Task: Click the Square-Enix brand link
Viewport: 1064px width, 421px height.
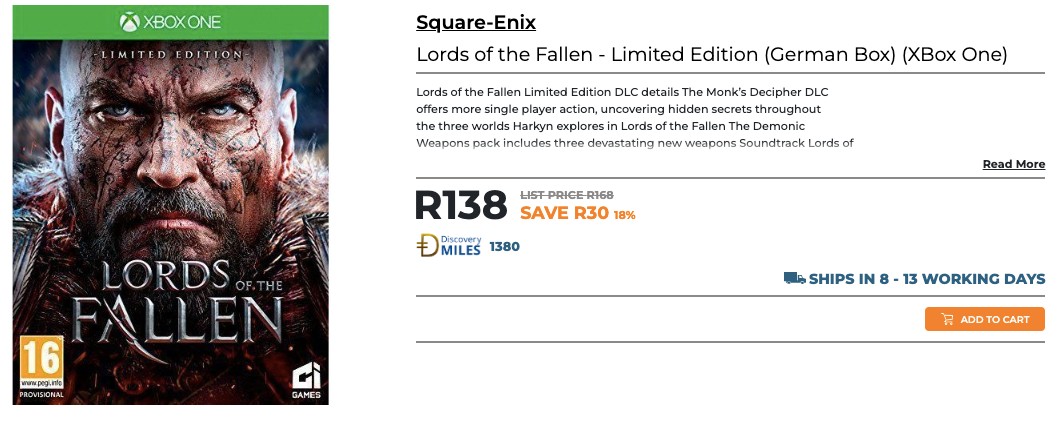Action: coord(475,22)
